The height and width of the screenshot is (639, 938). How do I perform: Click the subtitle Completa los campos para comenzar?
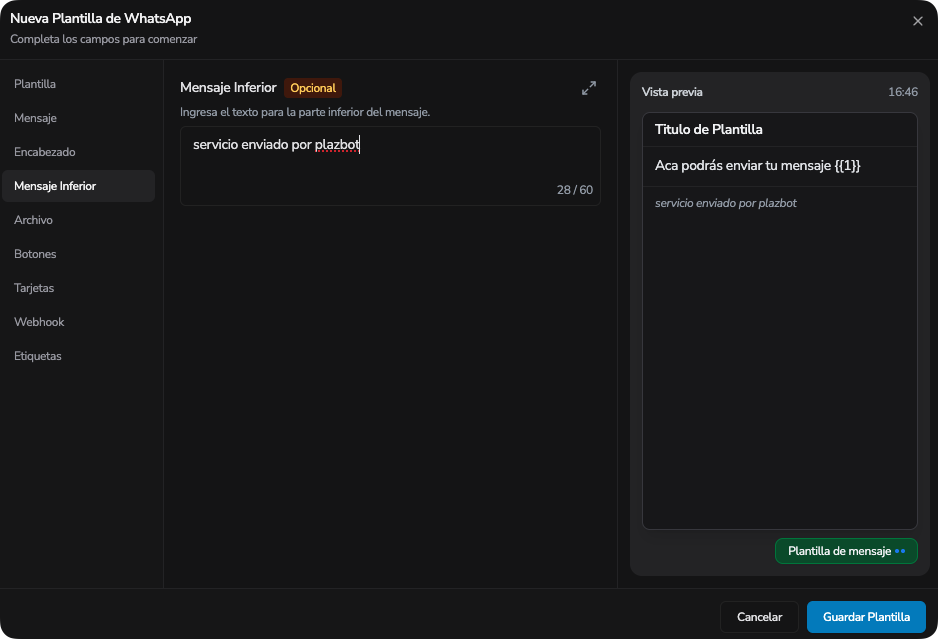click(x=103, y=39)
